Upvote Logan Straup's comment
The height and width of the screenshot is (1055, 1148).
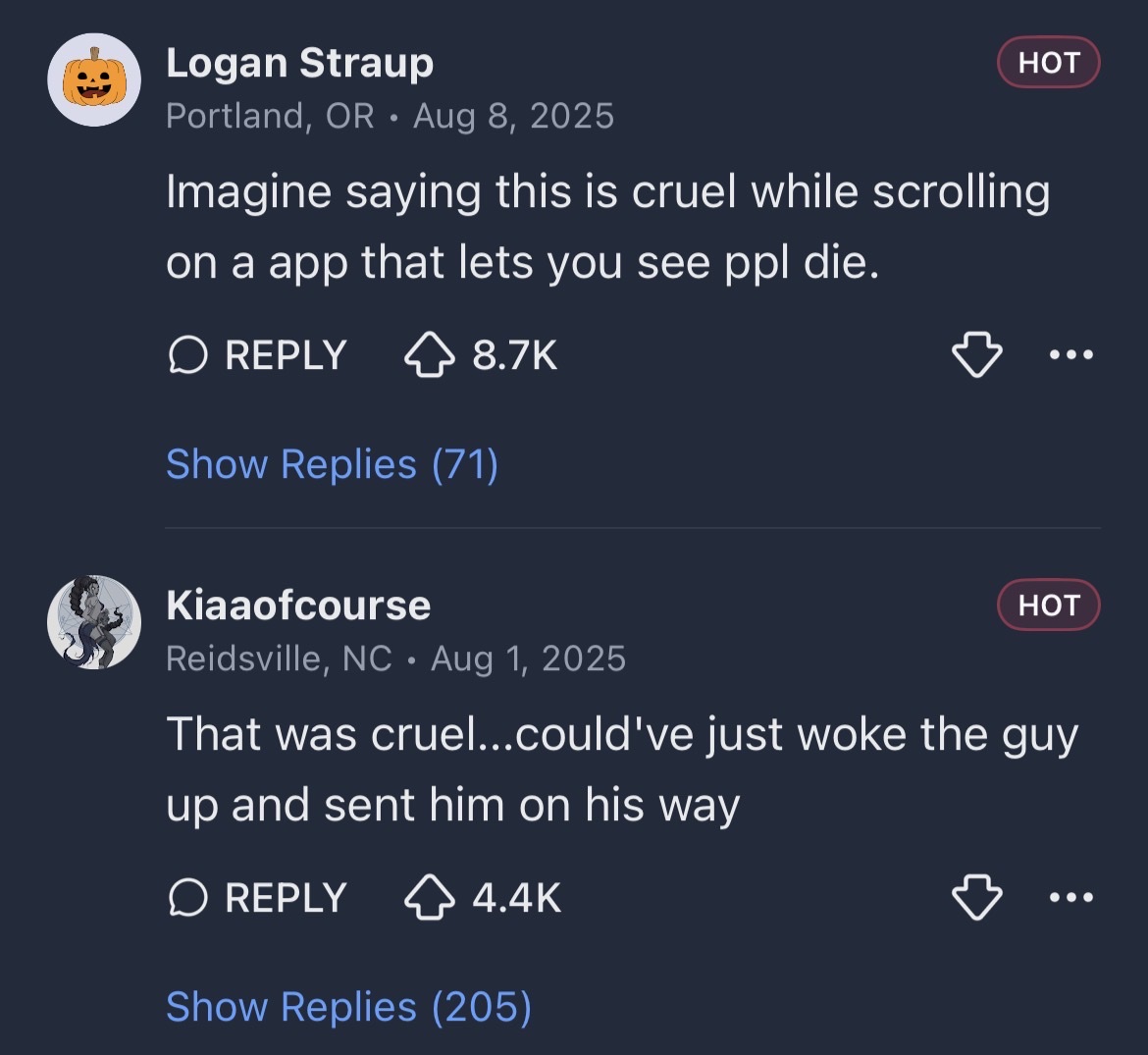click(x=430, y=354)
